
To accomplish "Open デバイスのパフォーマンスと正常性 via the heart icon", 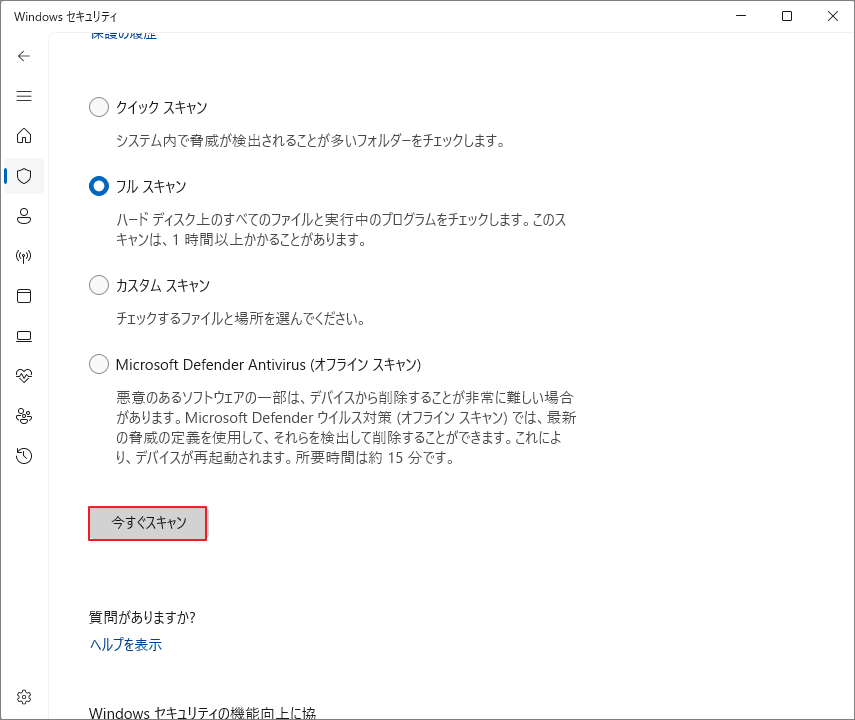I will 24,376.
